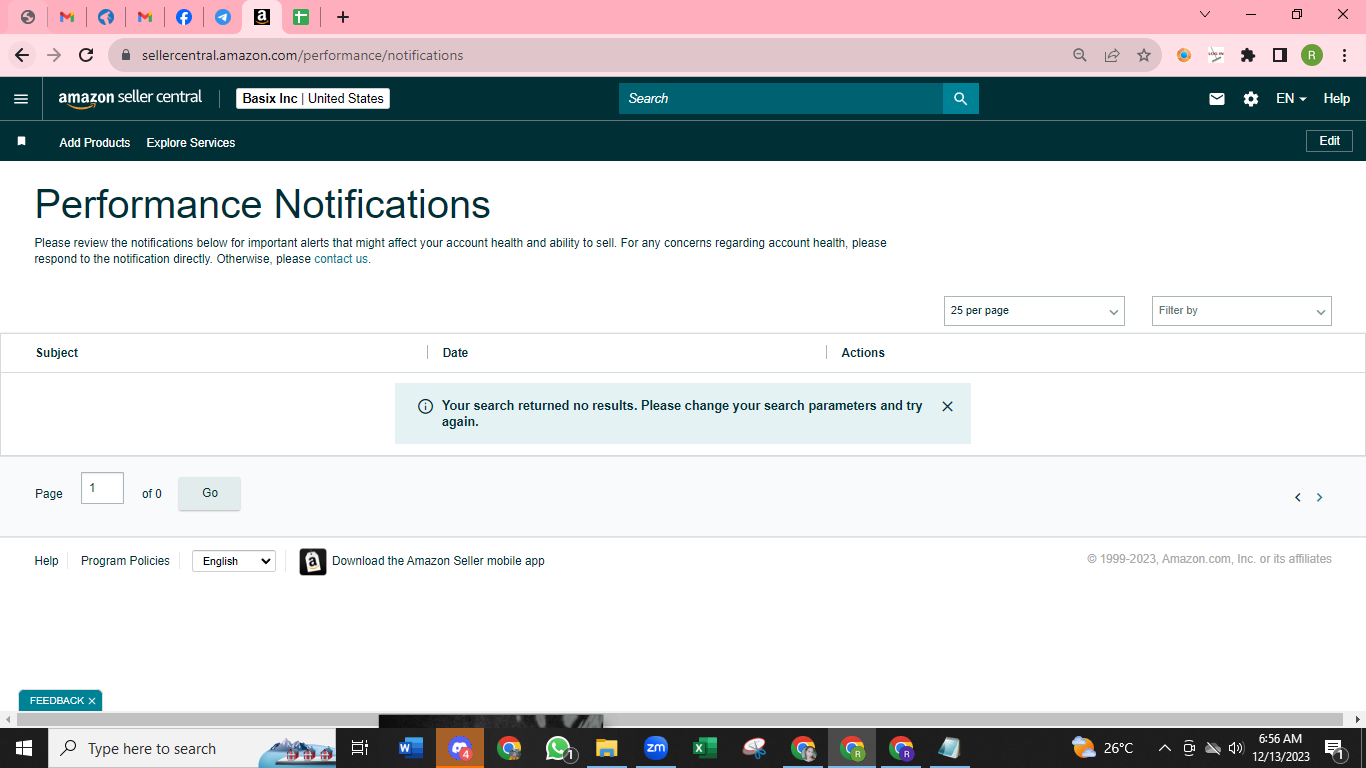Open the Windows notification center
The image size is (1366, 768).
[x=1333, y=748]
